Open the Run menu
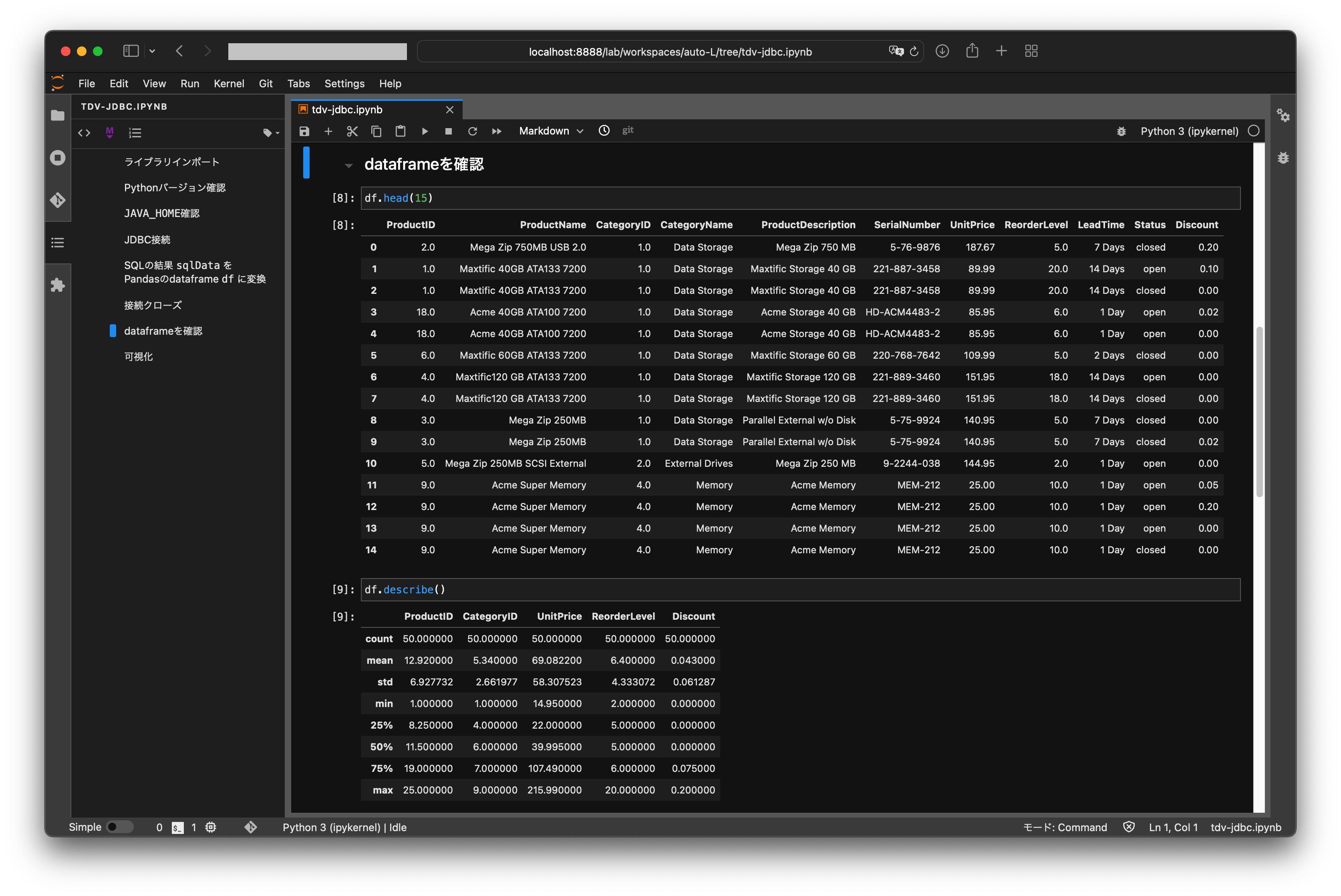1341x896 pixels. (190, 83)
